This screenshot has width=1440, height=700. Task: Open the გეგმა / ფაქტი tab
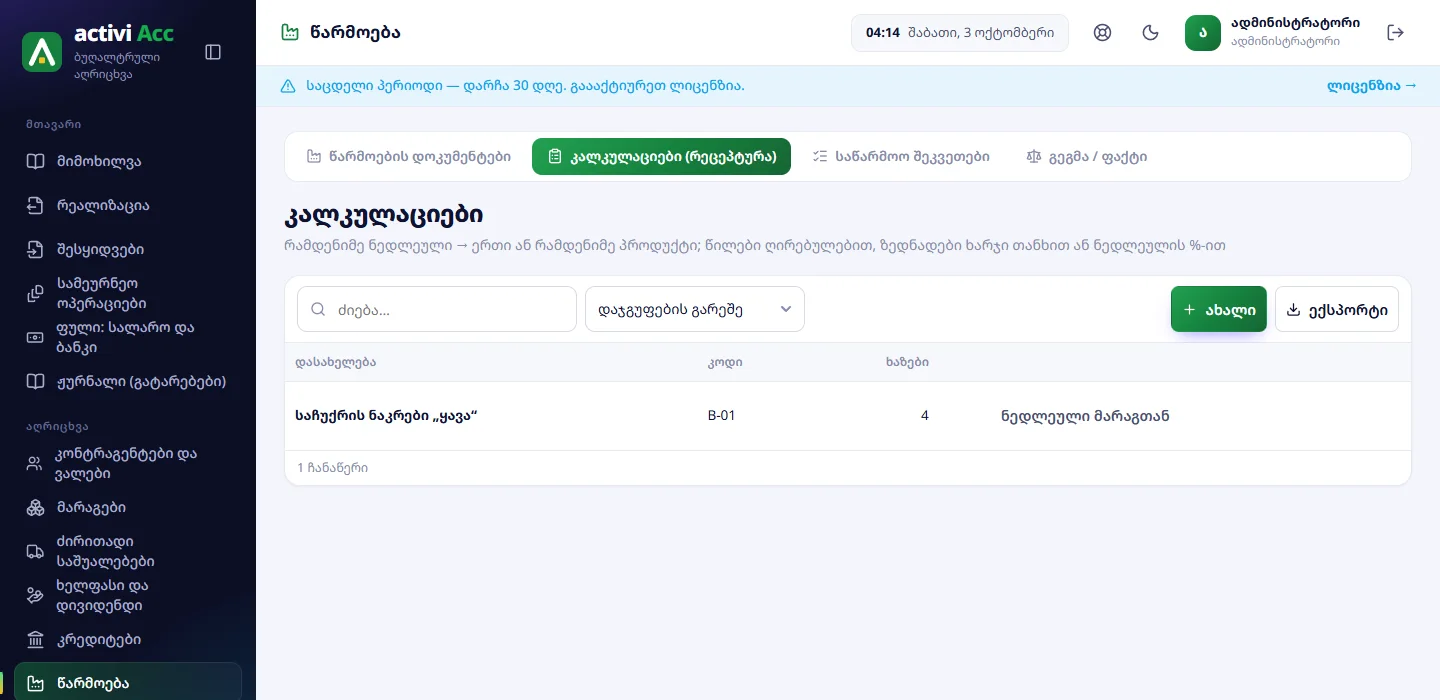coord(1087,157)
